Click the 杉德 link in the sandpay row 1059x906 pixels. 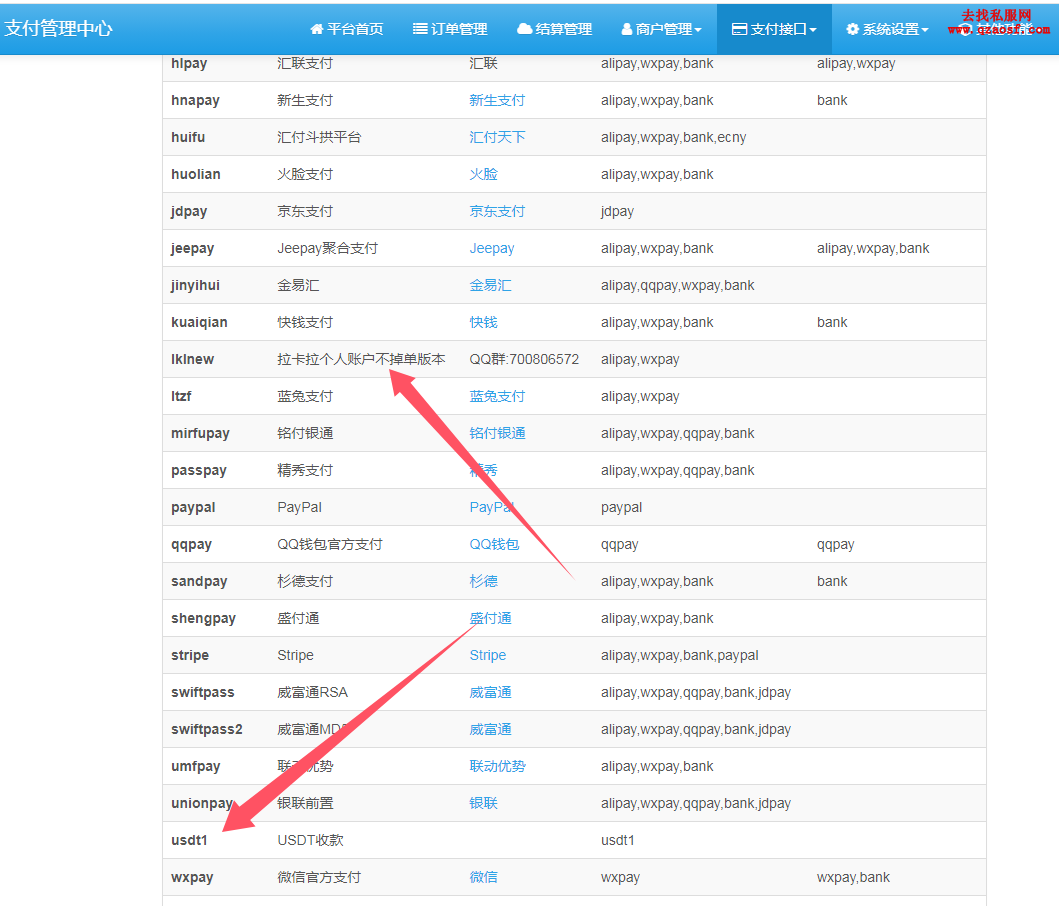(x=484, y=582)
